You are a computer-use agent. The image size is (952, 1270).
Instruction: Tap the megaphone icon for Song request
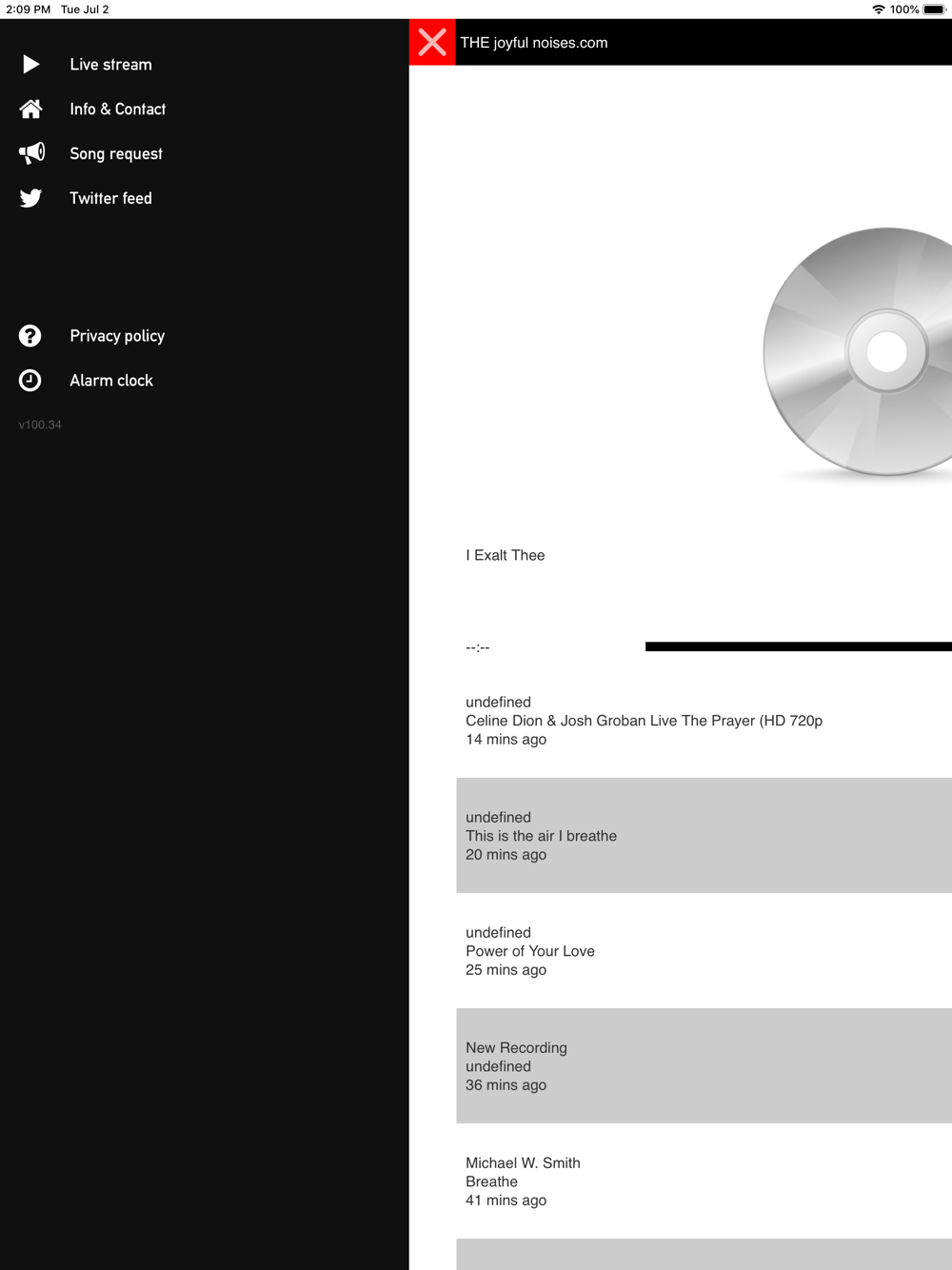coord(31,153)
